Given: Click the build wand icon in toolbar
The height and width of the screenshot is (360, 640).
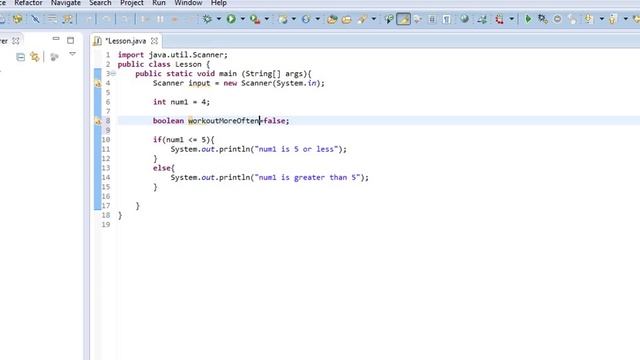Looking at the screenshot, I should [68, 19].
